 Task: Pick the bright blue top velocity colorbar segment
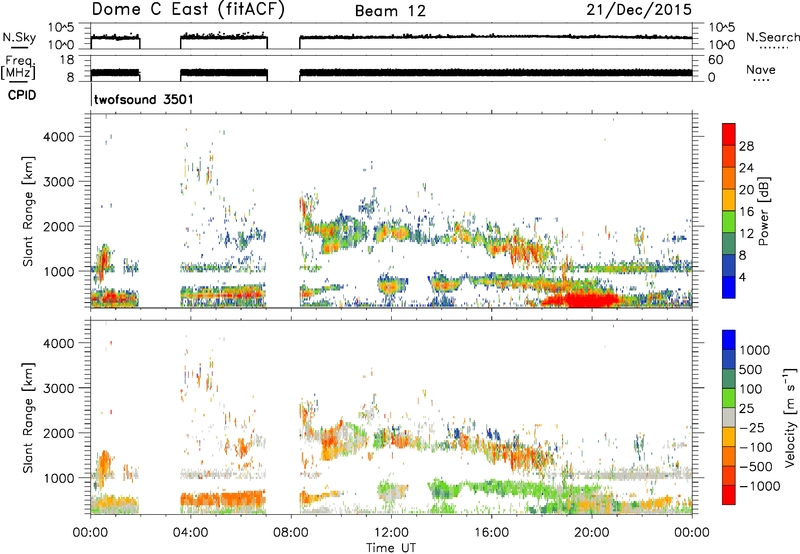(x=729, y=340)
